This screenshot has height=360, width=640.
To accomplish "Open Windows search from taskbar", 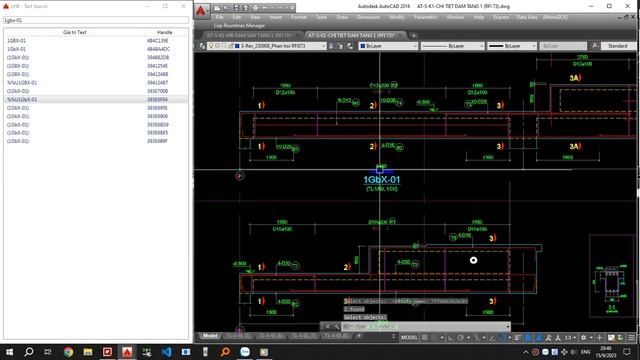I will pyautogui.click(x=29, y=352).
